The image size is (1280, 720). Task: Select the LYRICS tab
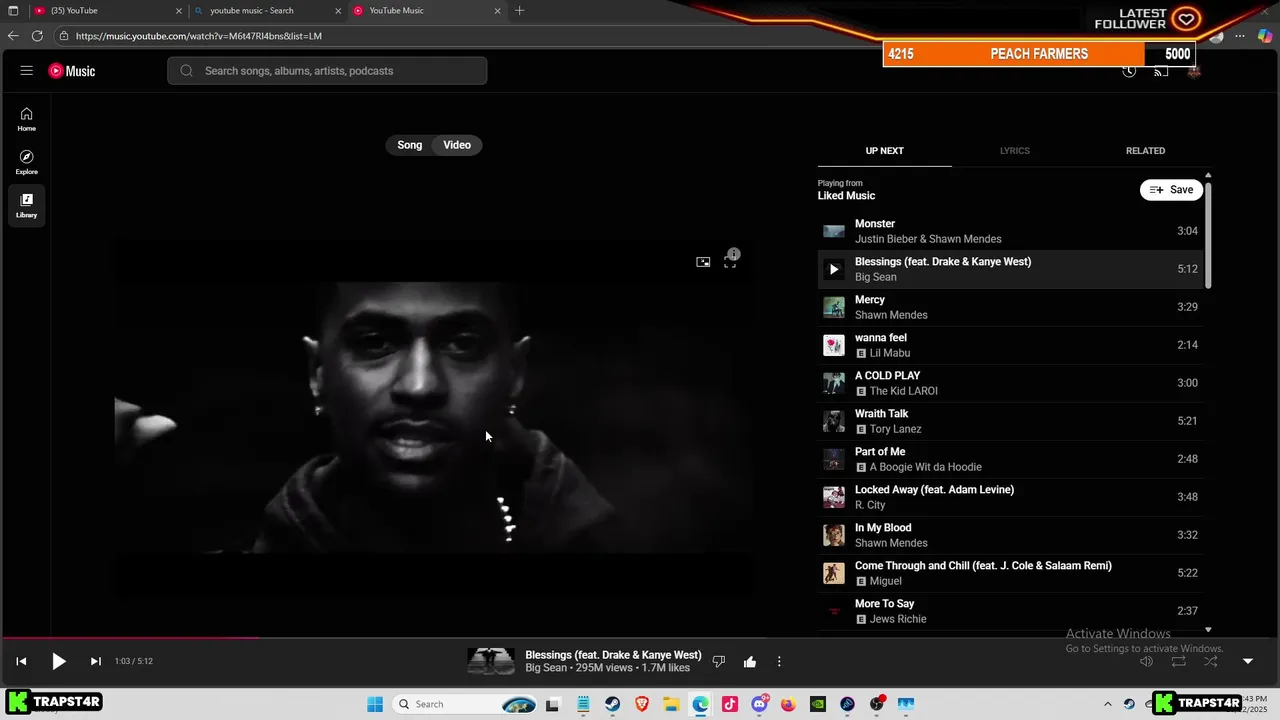tap(1014, 151)
